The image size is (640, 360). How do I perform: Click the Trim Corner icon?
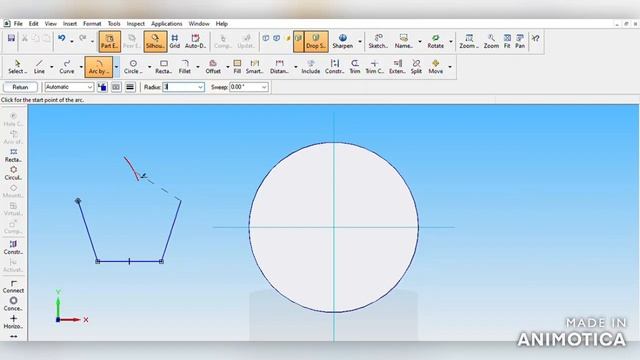click(x=374, y=67)
